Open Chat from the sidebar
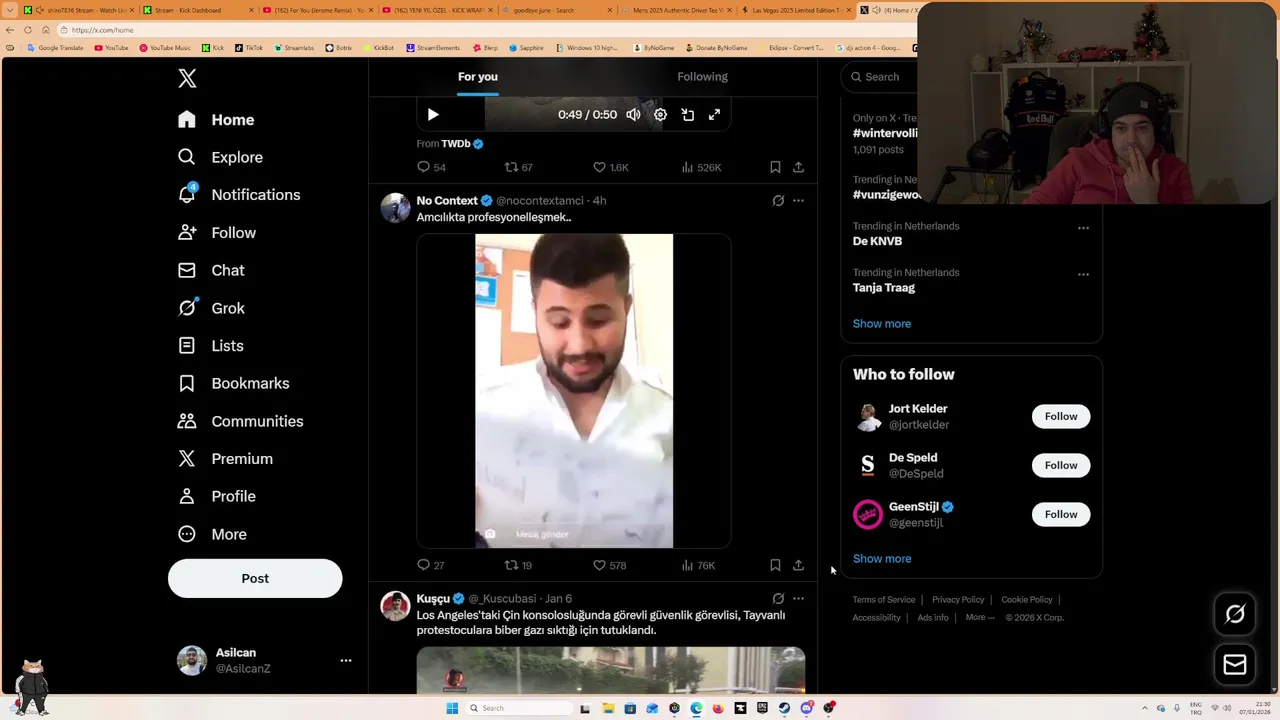The image size is (1280, 720). (211, 270)
